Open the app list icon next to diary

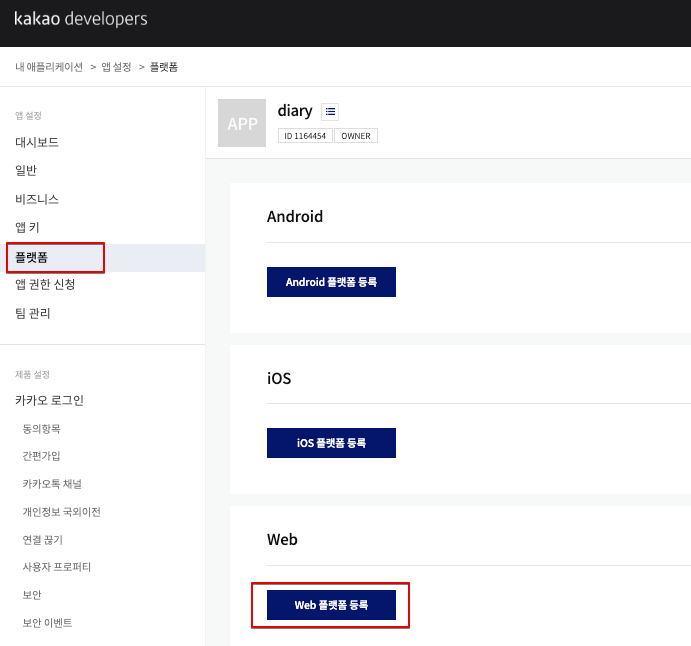point(330,111)
